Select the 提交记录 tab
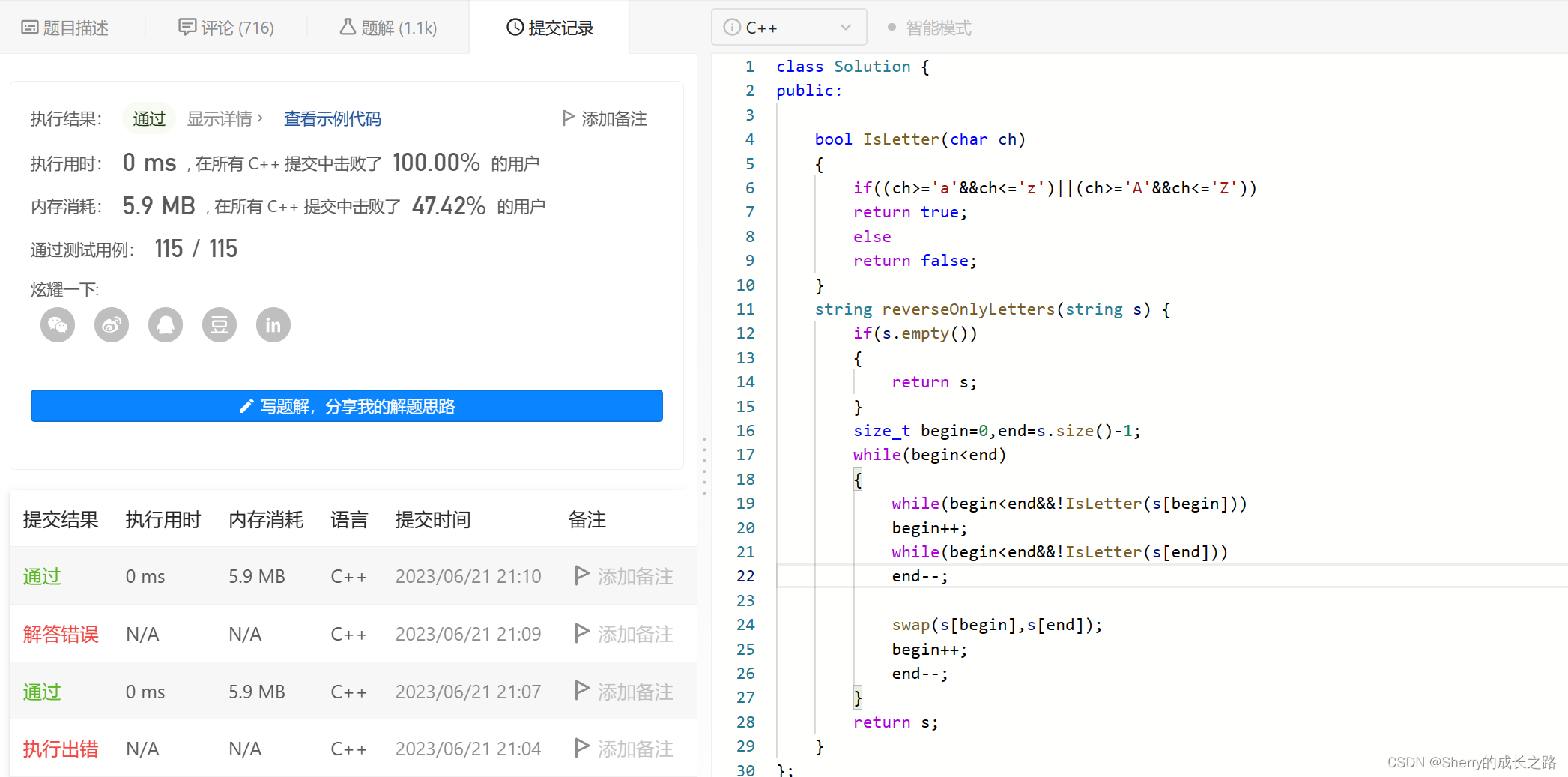 pos(550,28)
